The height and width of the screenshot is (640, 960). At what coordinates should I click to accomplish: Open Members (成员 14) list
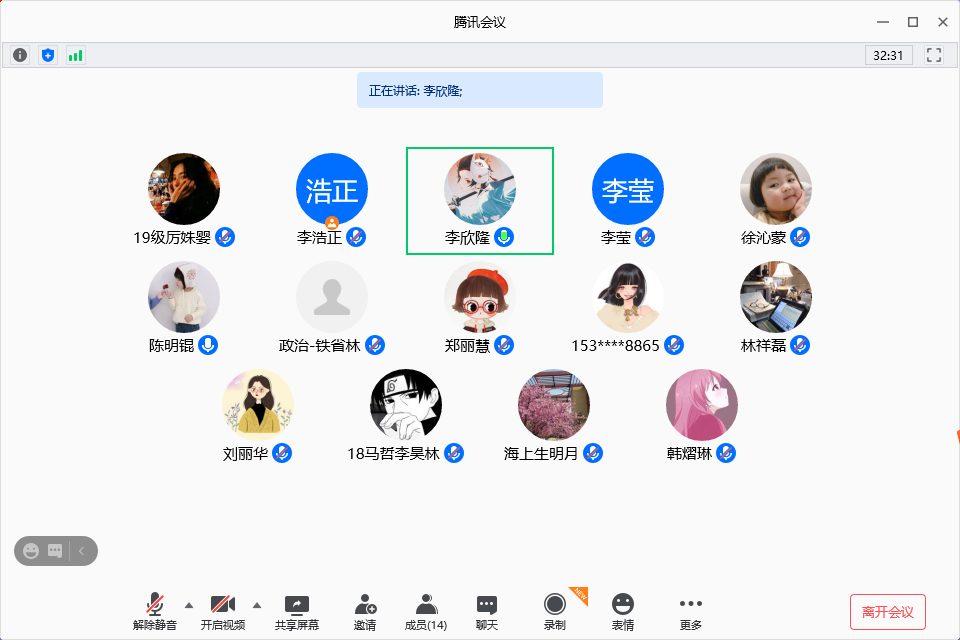point(426,611)
